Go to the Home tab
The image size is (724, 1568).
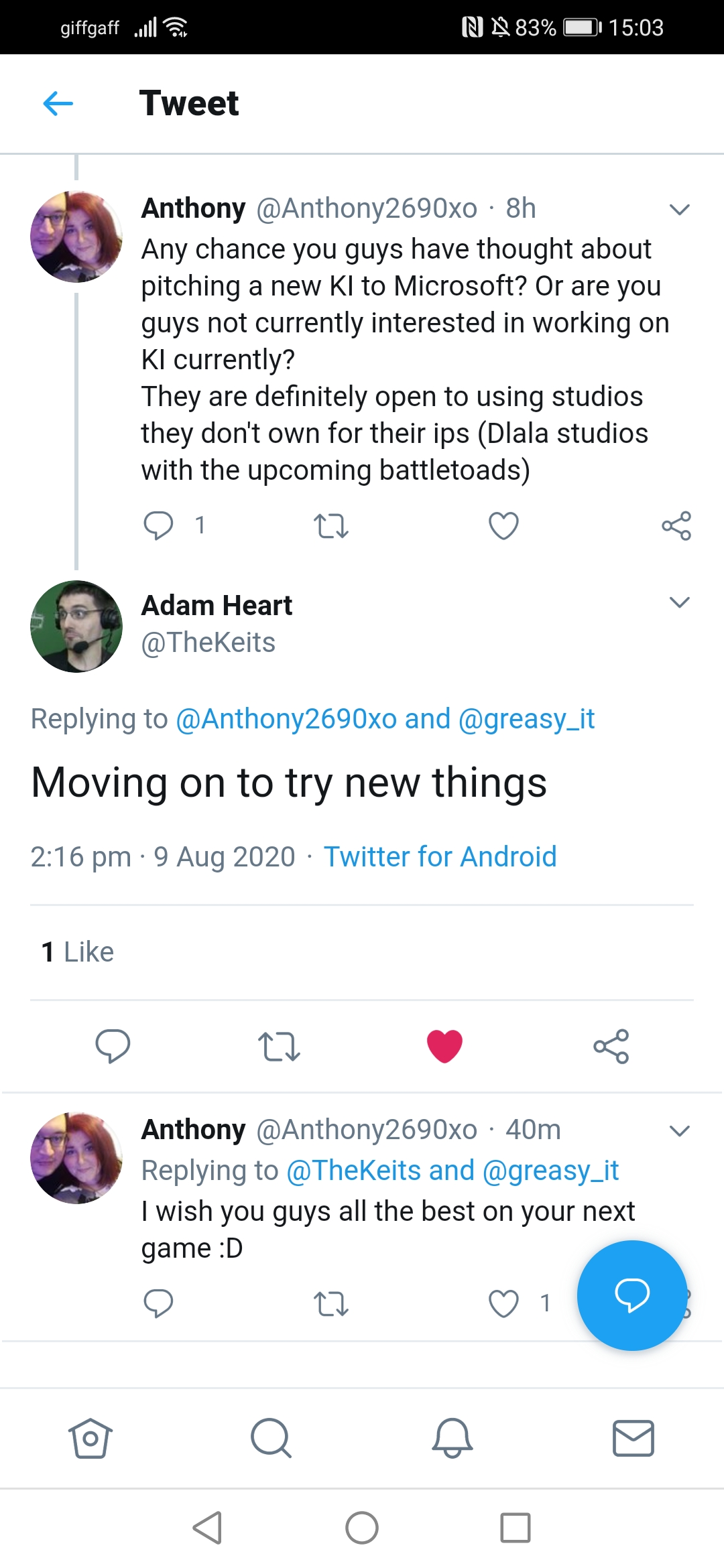(x=90, y=1438)
